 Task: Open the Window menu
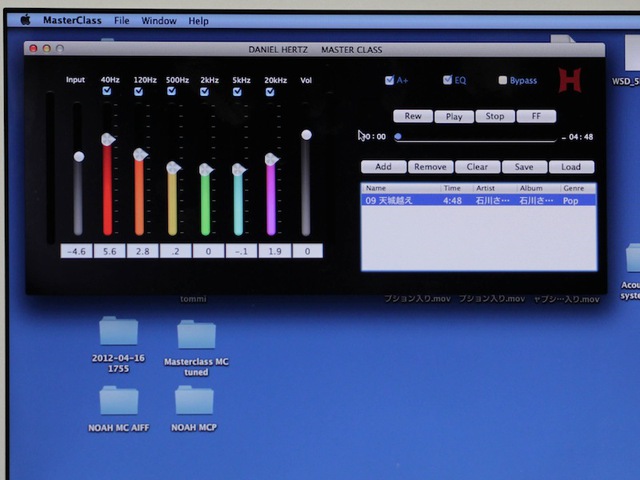coord(159,20)
